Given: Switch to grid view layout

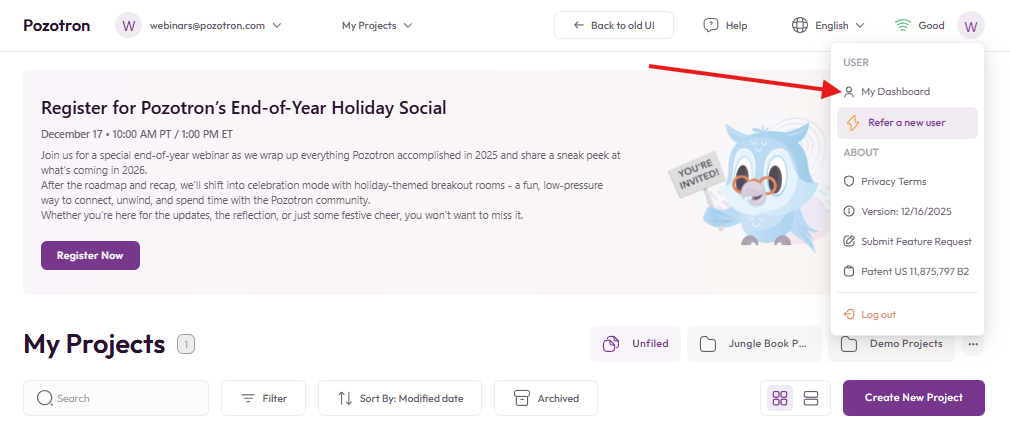Looking at the screenshot, I should 781,398.
